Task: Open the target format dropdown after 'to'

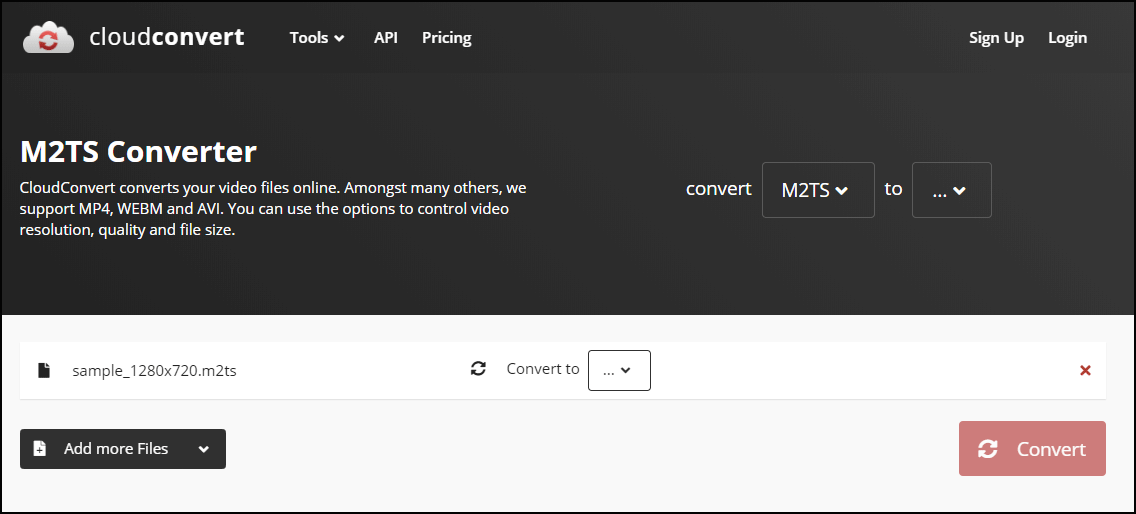Action: tap(951, 190)
